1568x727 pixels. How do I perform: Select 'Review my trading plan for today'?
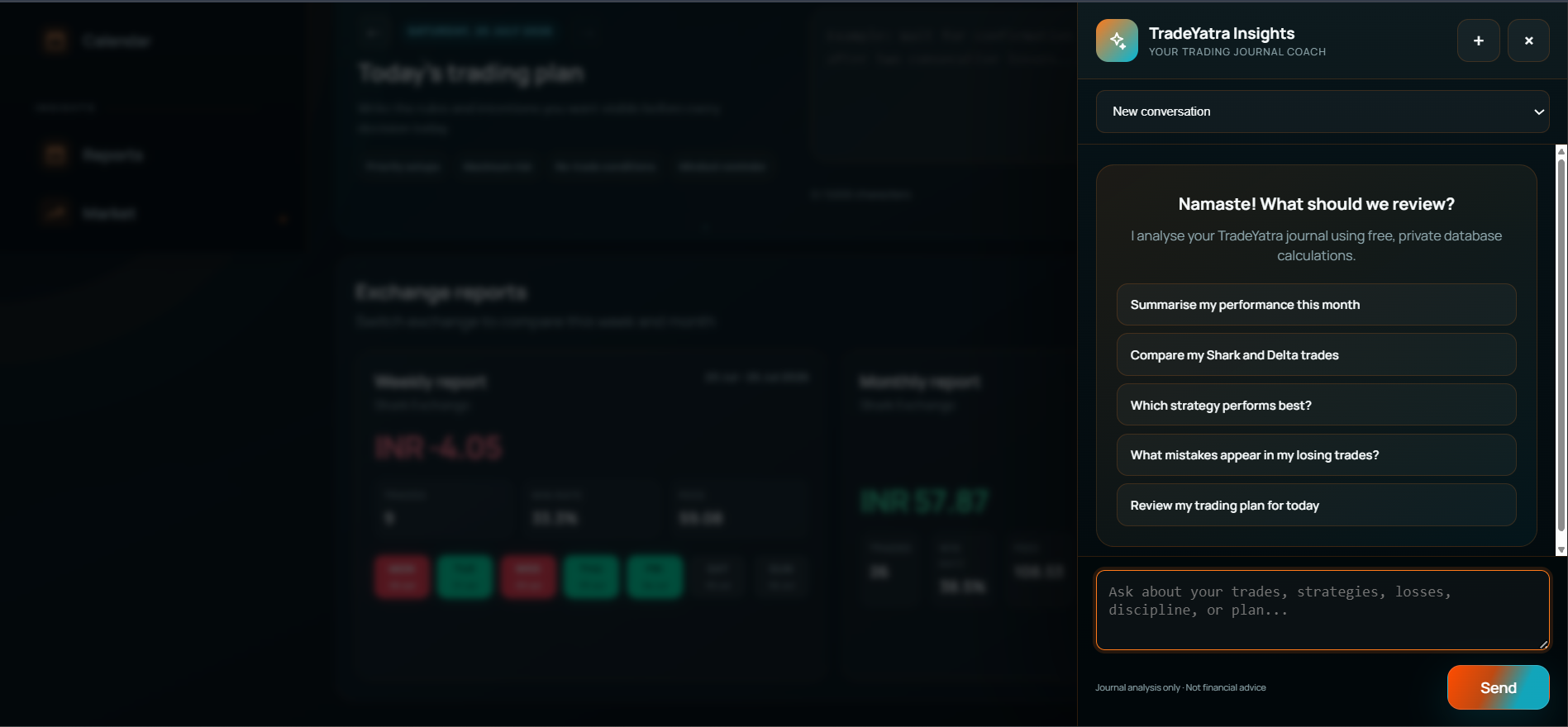coord(1316,506)
